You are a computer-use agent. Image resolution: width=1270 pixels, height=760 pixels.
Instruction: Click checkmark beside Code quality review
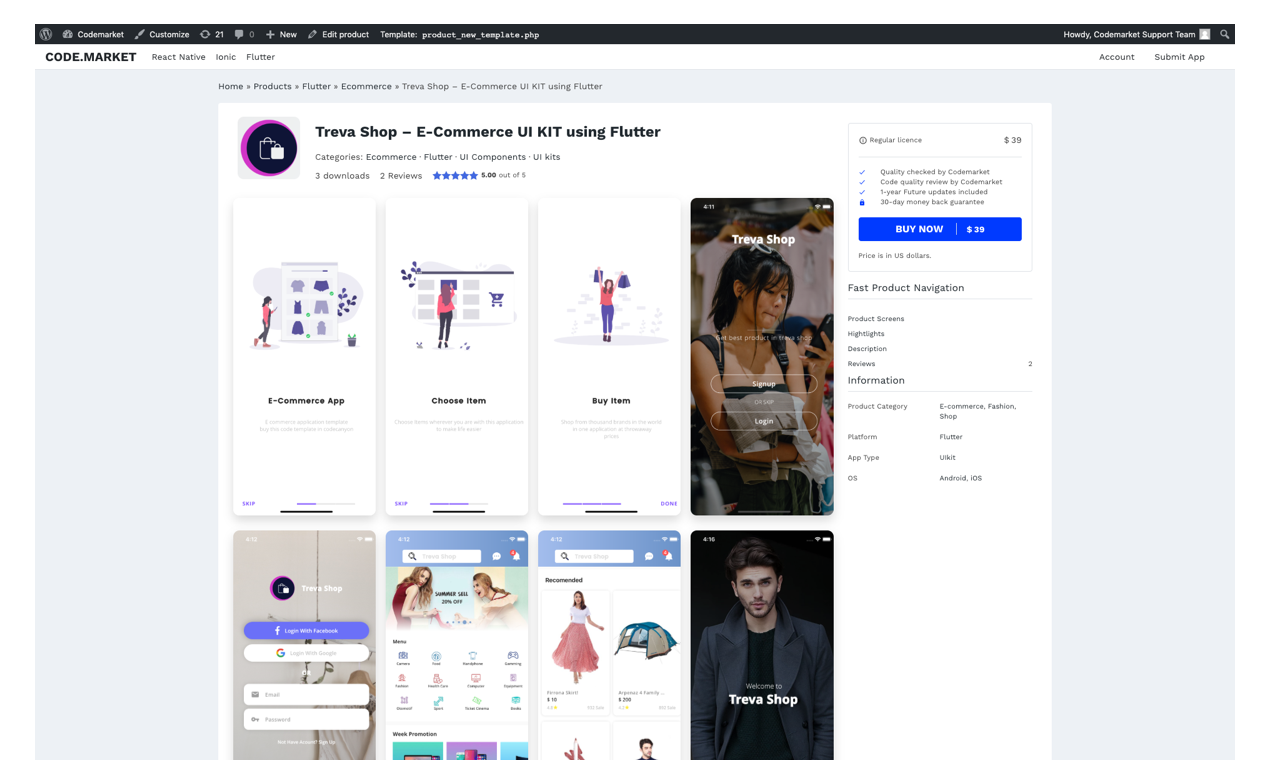pyautogui.click(x=862, y=182)
